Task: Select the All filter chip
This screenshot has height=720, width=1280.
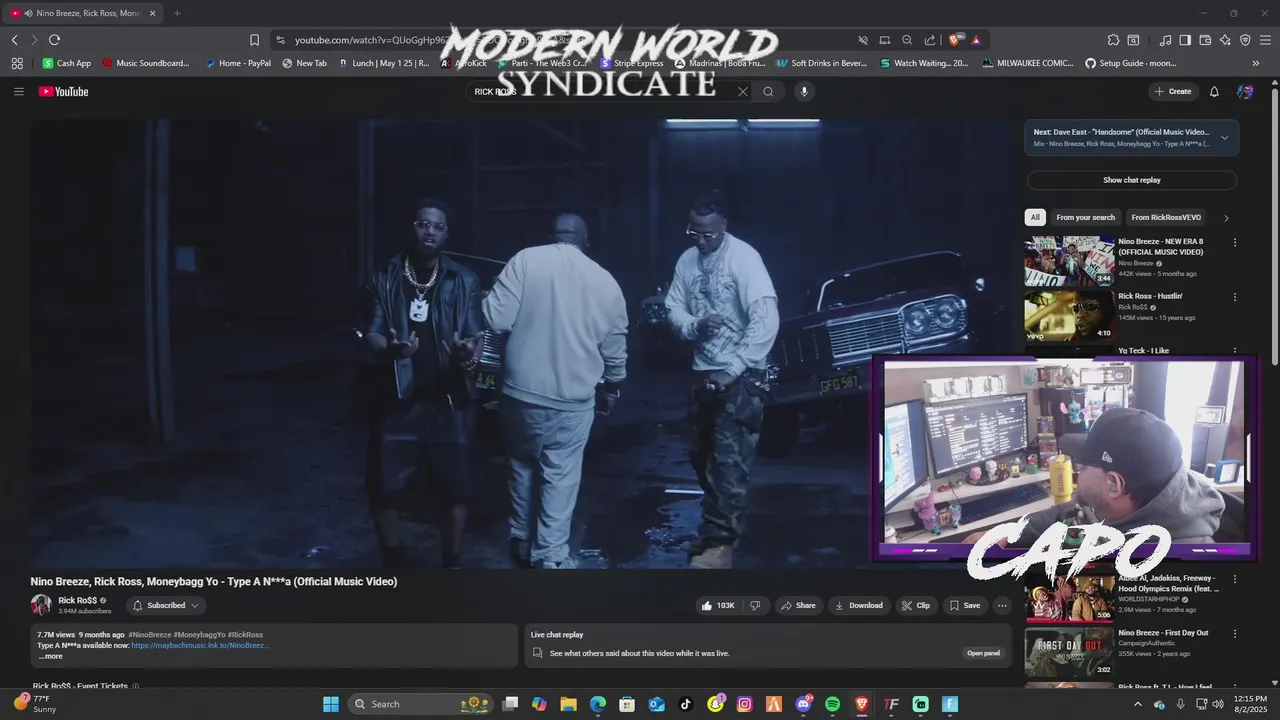Action: pos(1035,217)
